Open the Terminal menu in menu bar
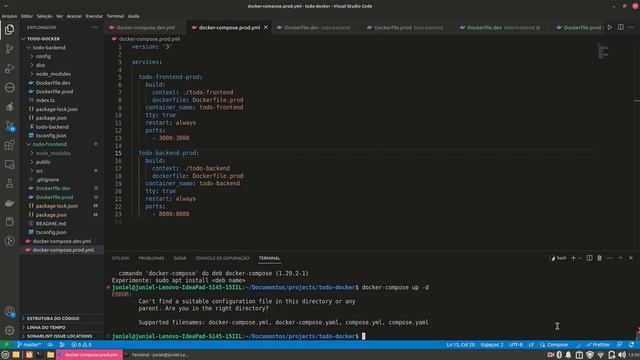This screenshot has height=360, width=640. (116, 16)
